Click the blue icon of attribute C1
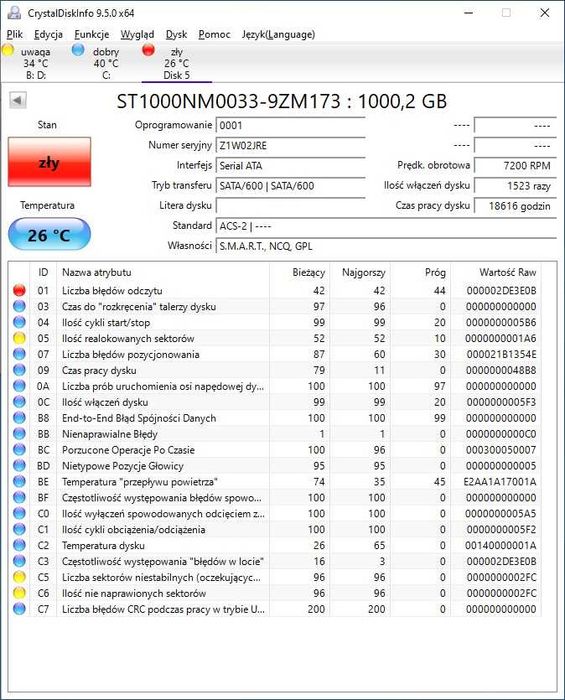The image size is (565, 700). point(19,529)
